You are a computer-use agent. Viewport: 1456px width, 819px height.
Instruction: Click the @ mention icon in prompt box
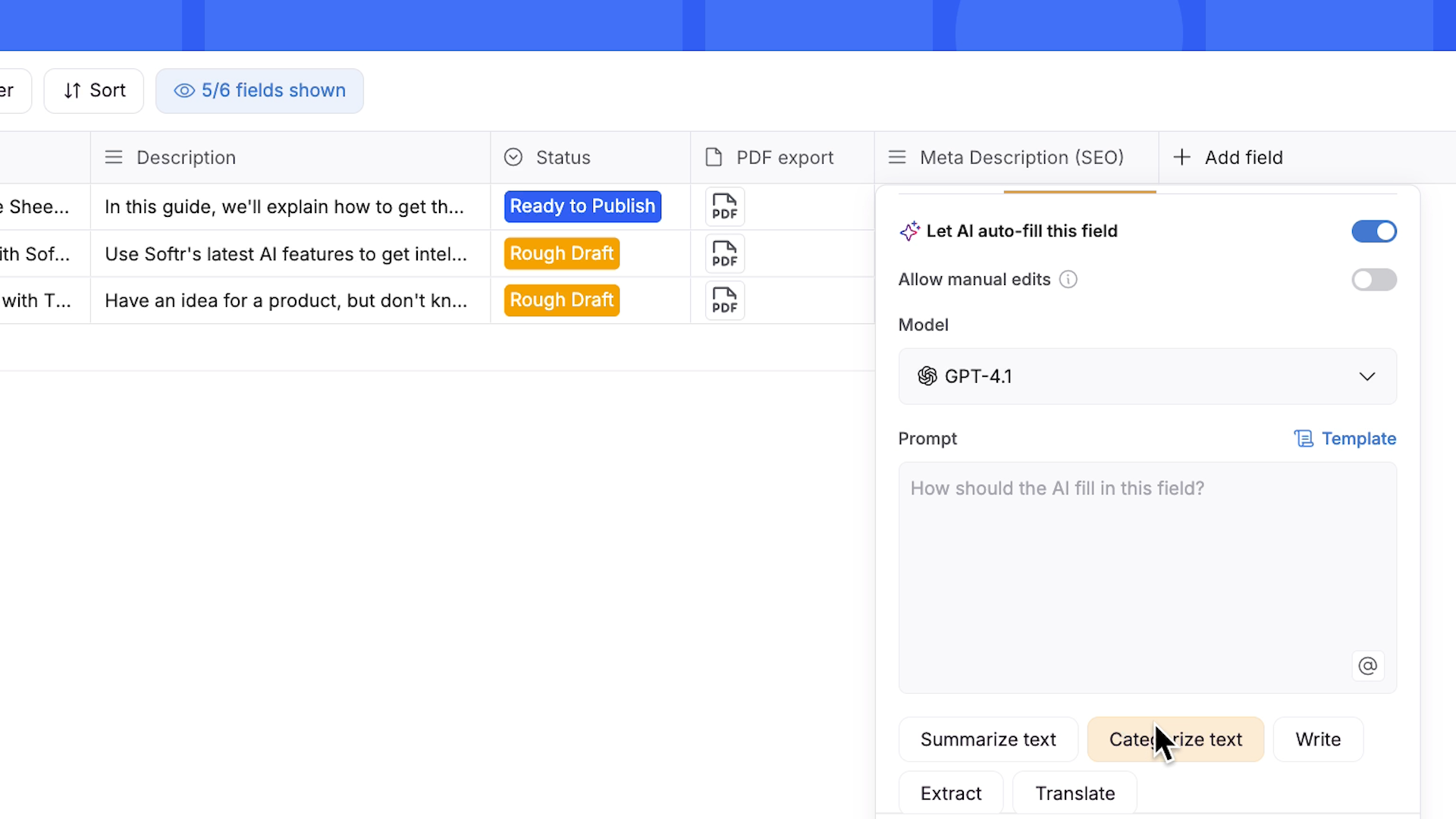[1367, 666]
